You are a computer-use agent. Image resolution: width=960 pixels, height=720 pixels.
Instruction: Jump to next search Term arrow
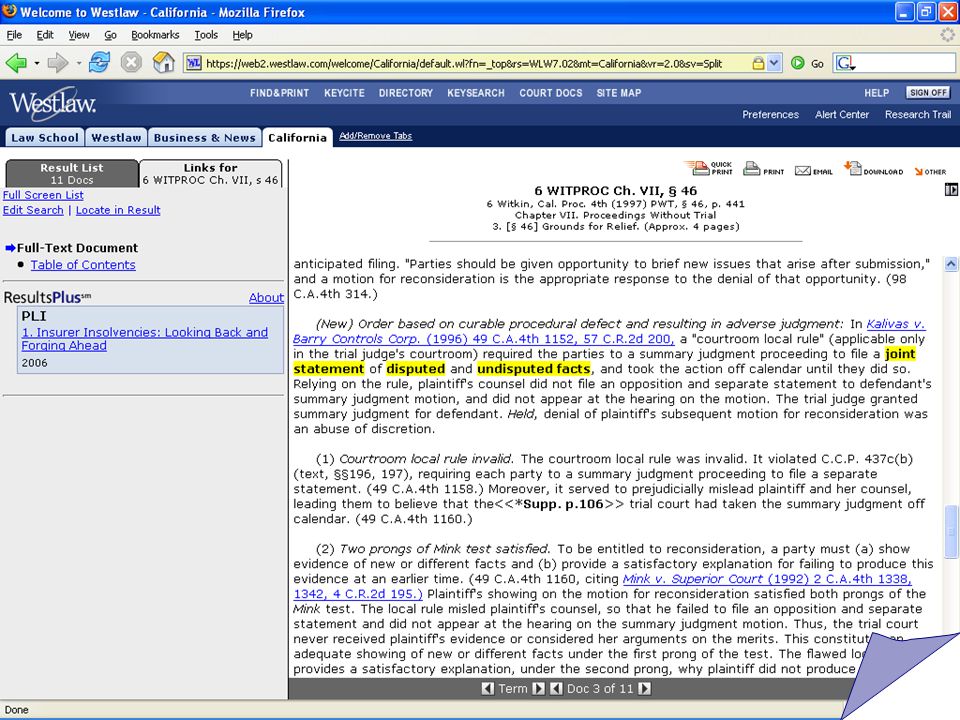click(x=538, y=689)
